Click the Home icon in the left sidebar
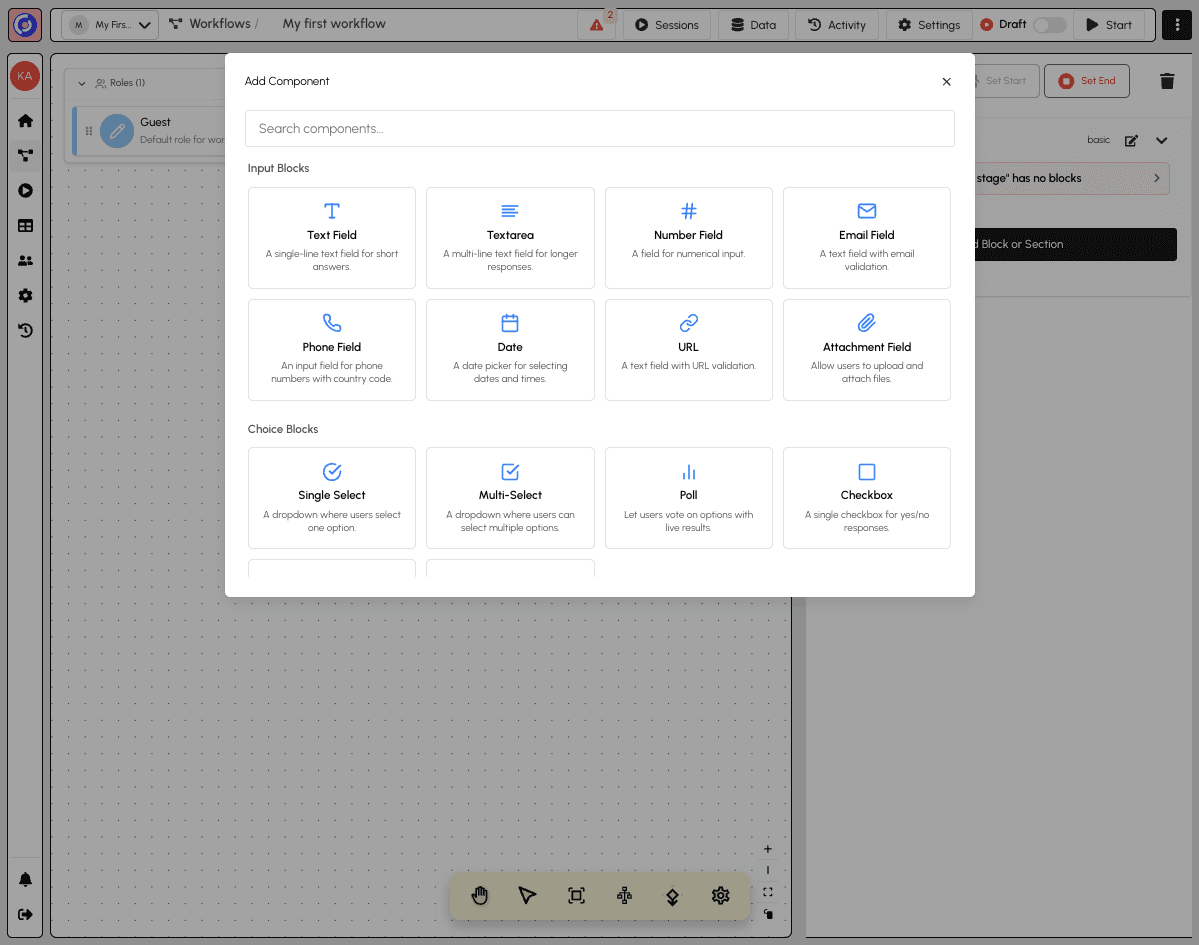The image size is (1199, 945). point(25,120)
